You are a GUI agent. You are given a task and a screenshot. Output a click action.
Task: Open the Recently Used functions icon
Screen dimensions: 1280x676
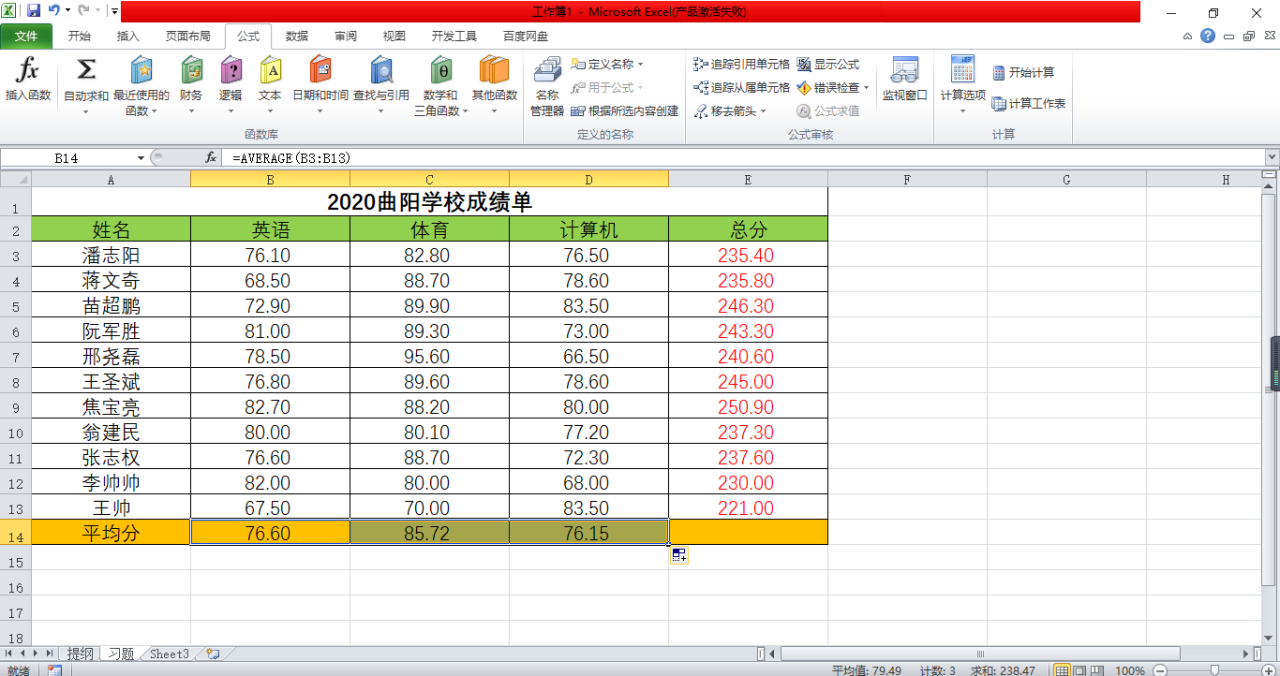(x=141, y=70)
